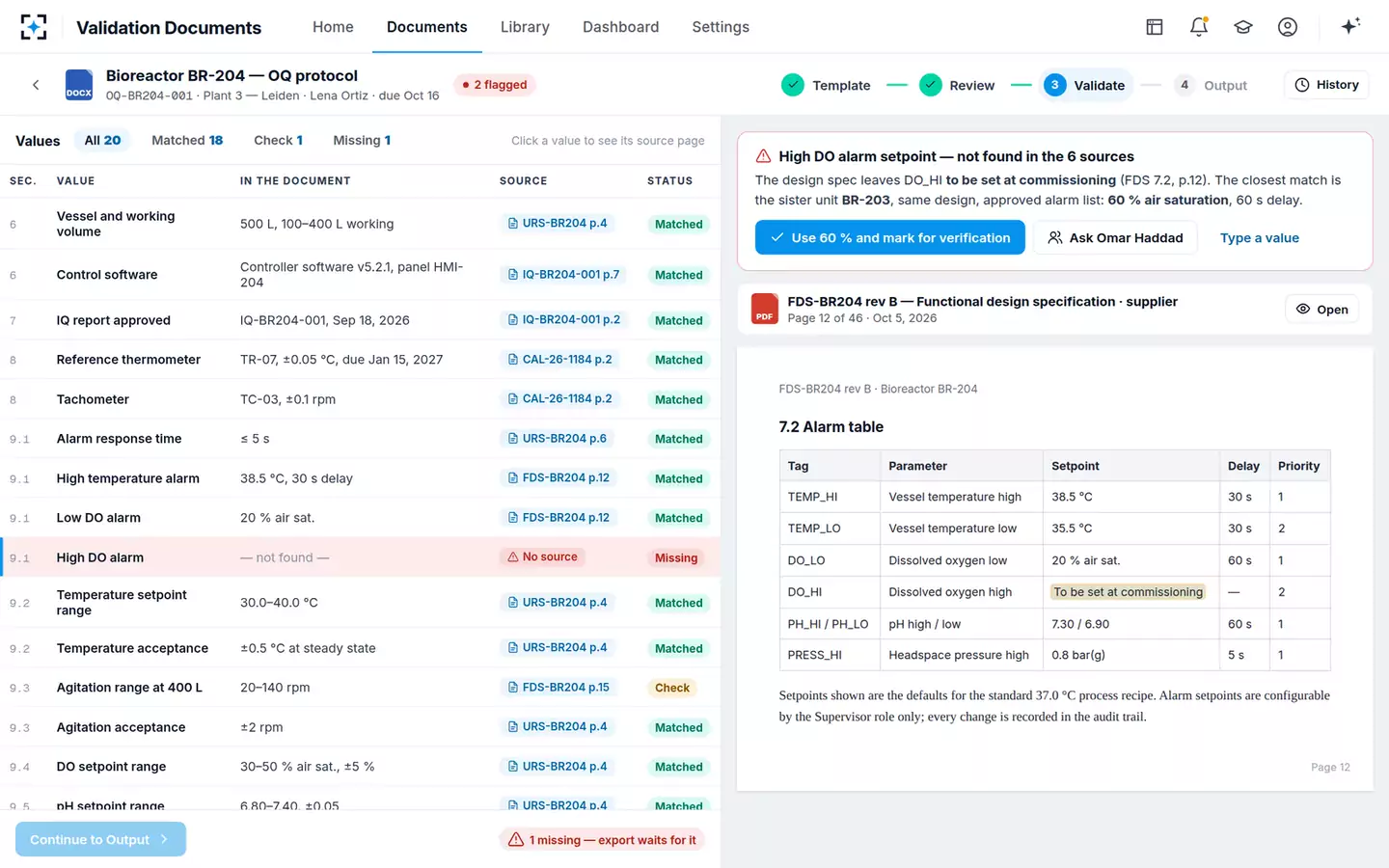Image resolution: width=1389 pixels, height=868 pixels.
Task: Click Type a value link
Action: pyautogui.click(x=1259, y=237)
